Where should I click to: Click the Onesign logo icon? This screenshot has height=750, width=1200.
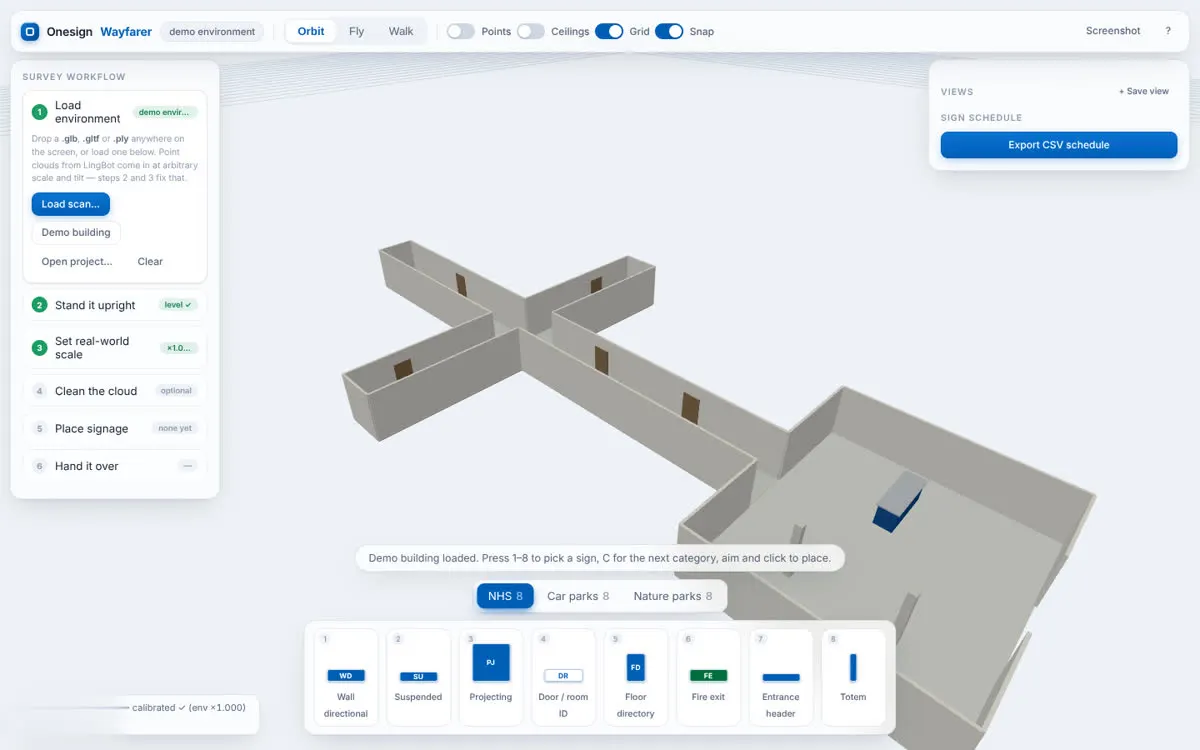[x=30, y=31]
